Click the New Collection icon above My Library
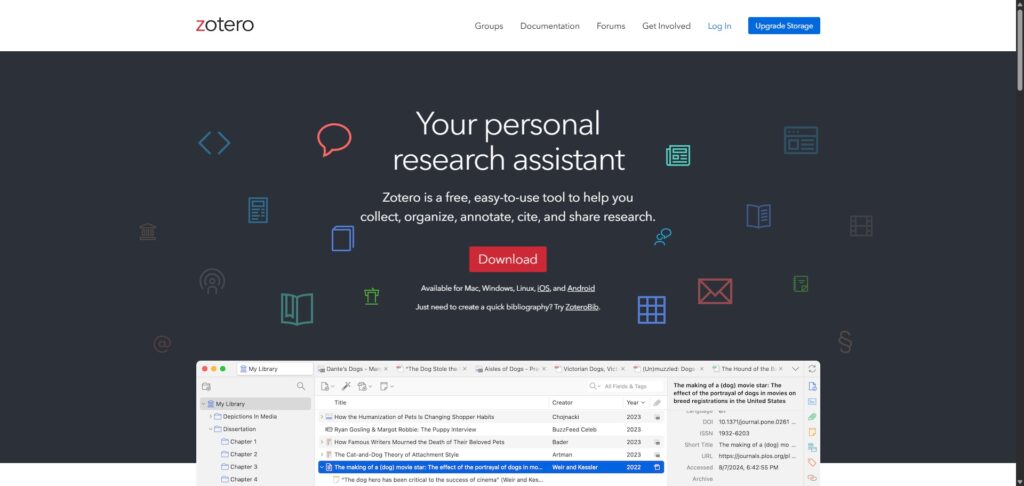Image resolution: width=1024 pixels, height=486 pixels. (206, 387)
